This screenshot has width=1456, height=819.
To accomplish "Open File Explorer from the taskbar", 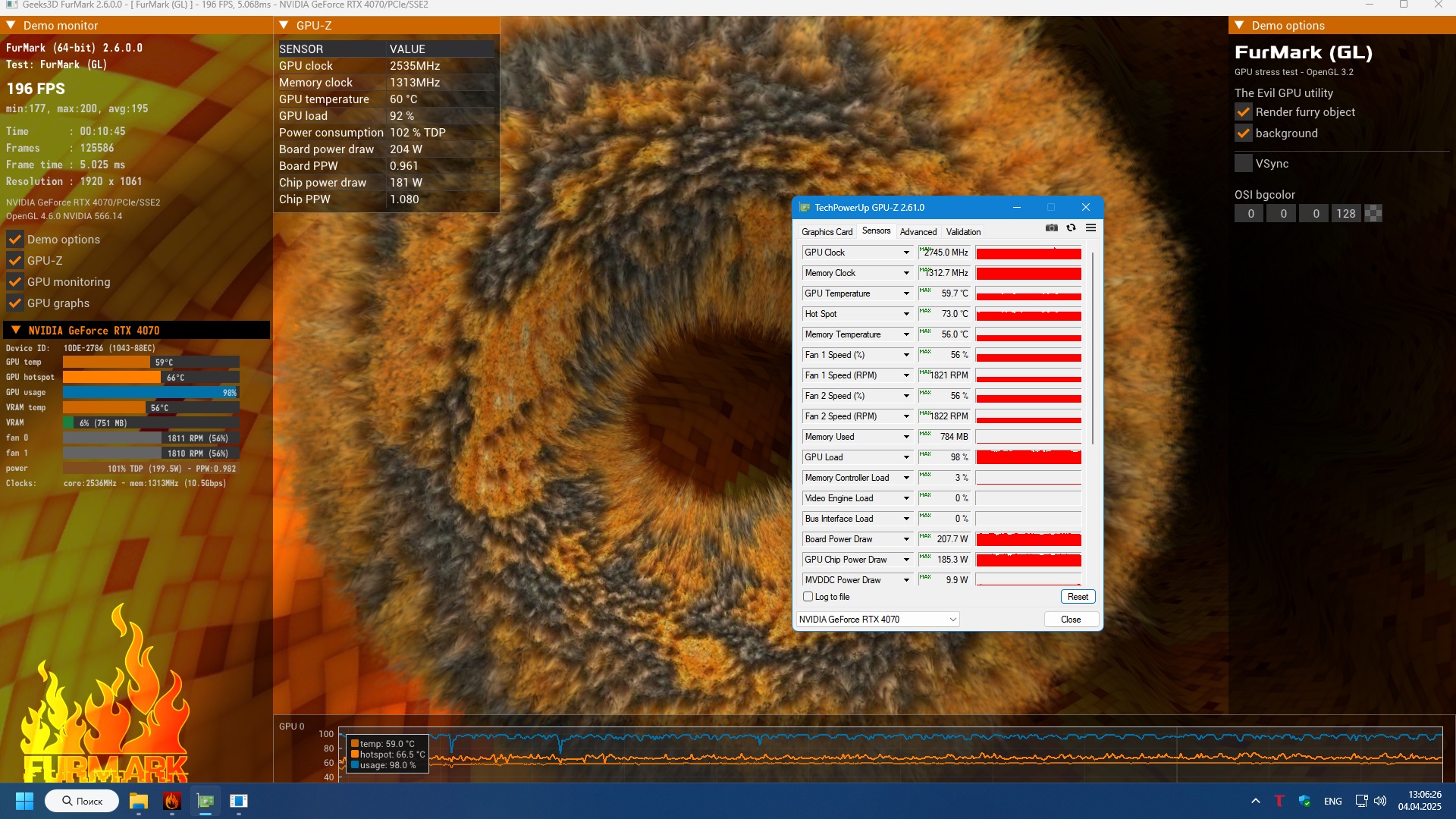I will [x=138, y=801].
